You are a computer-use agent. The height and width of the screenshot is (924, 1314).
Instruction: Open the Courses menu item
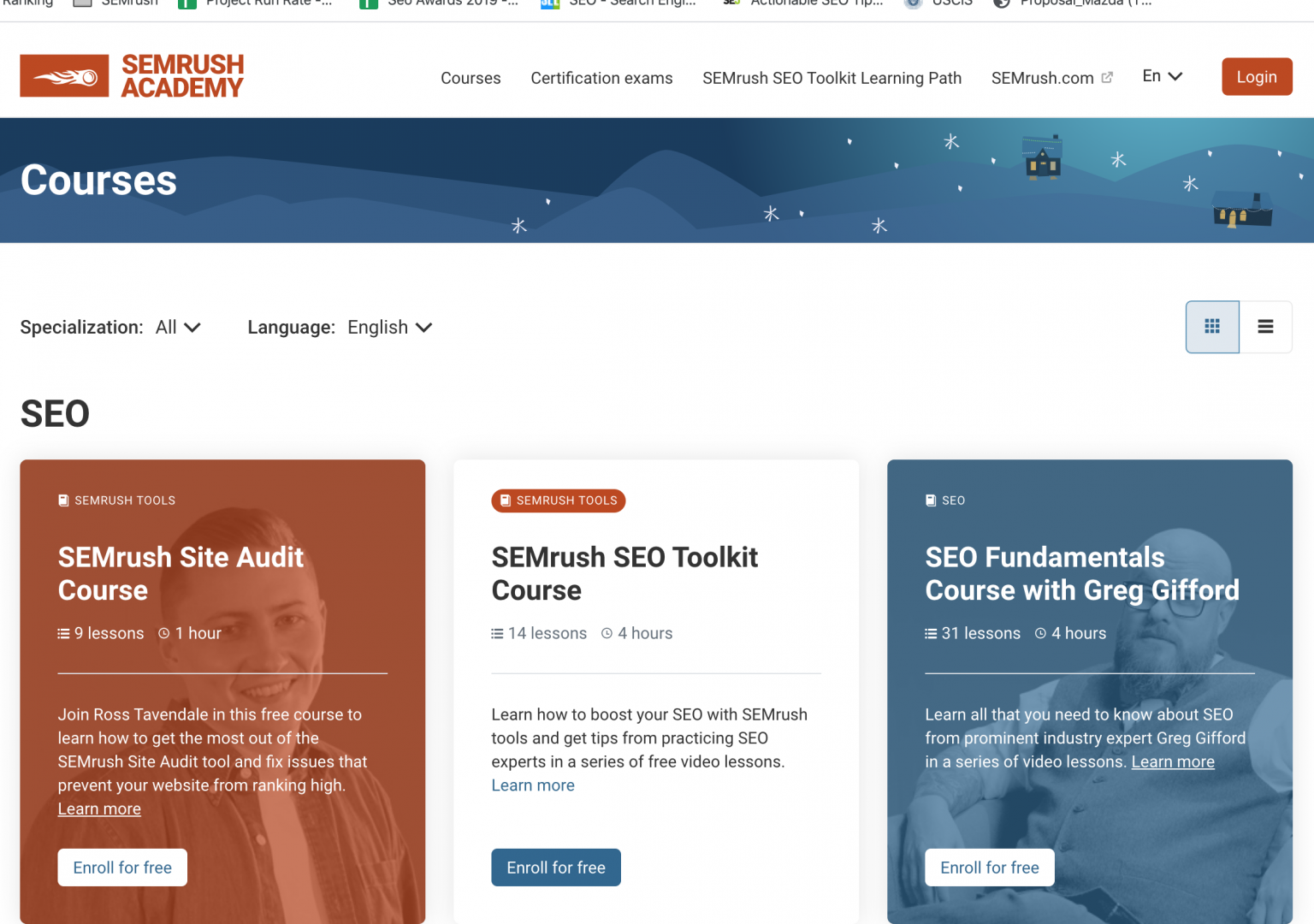[x=471, y=78]
